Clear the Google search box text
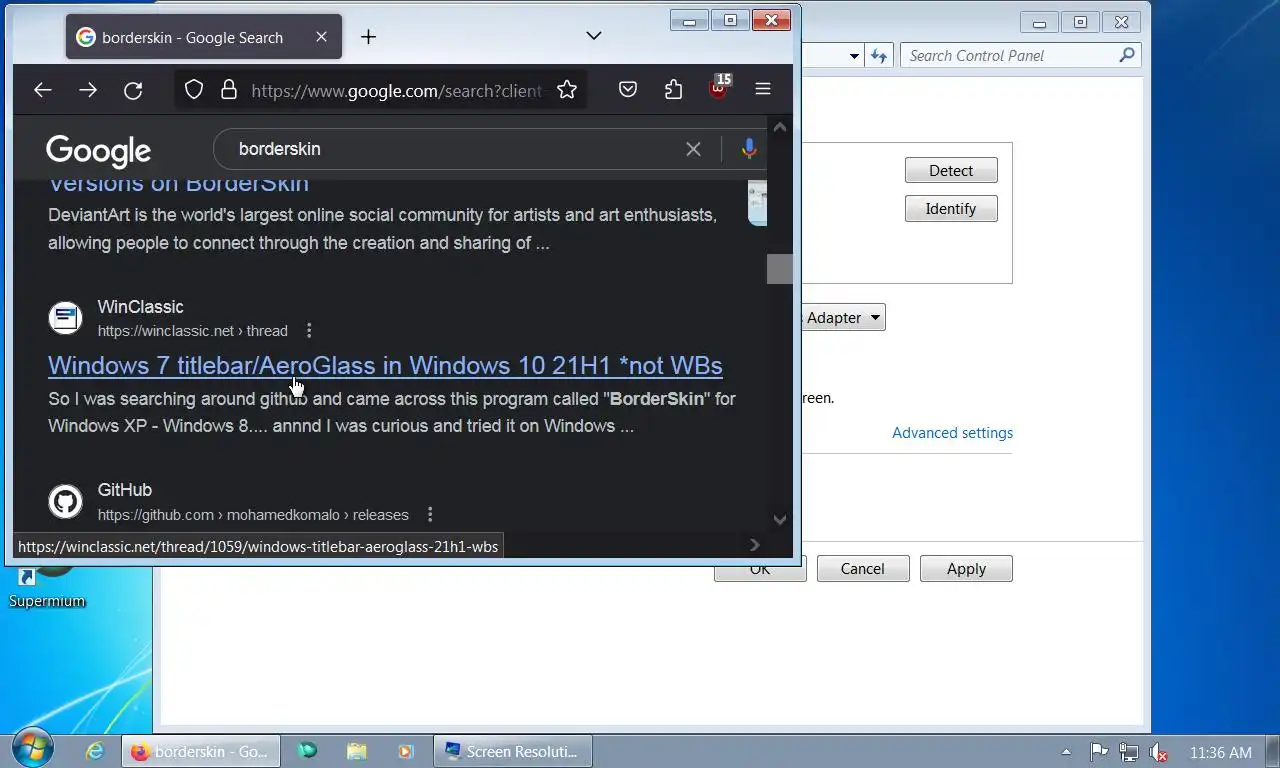1280x768 pixels. (x=693, y=149)
